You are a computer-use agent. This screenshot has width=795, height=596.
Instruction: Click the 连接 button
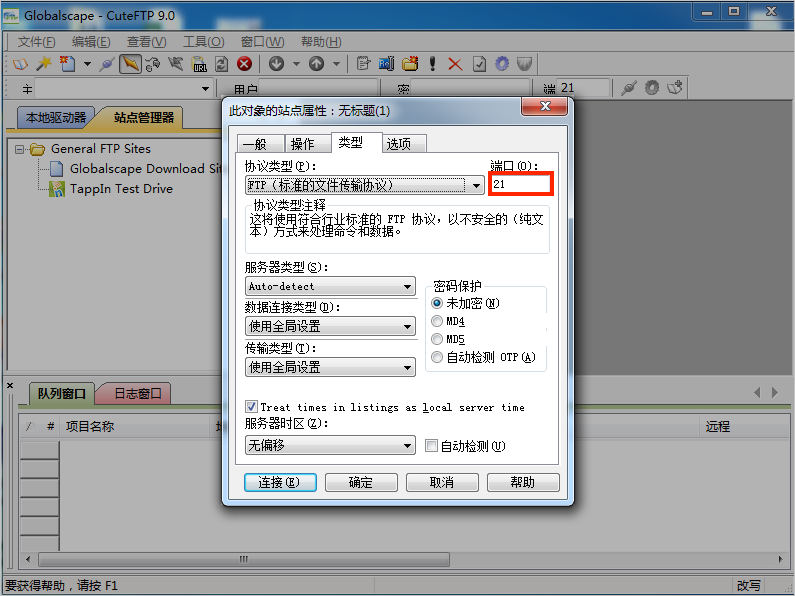[280, 482]
